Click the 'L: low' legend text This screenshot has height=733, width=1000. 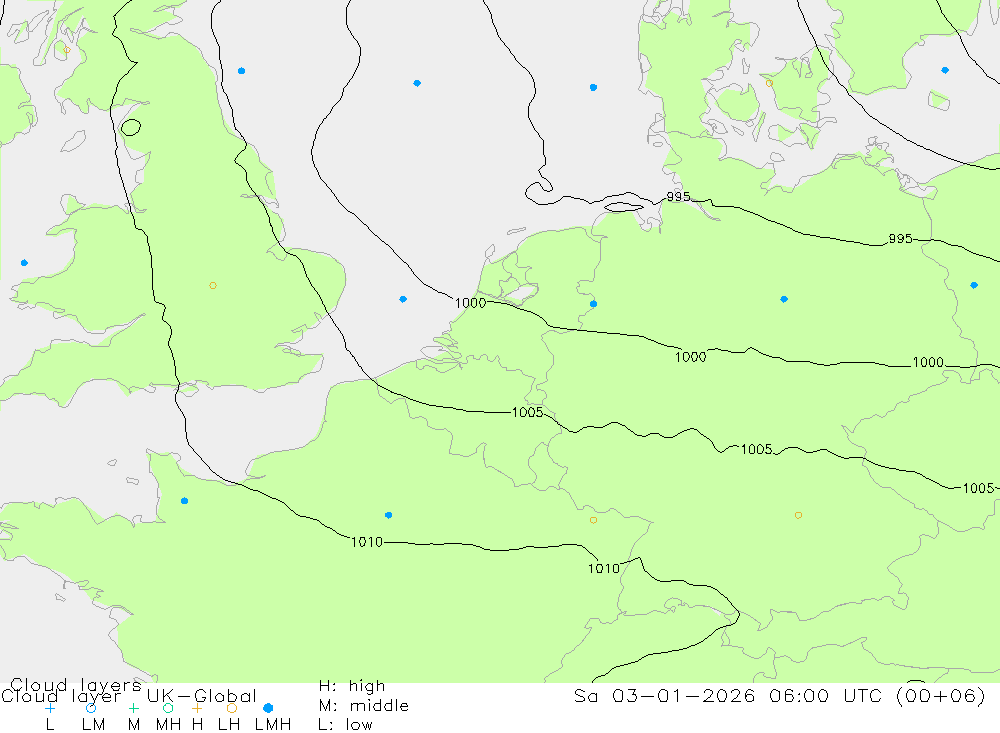tap(345, 725)
